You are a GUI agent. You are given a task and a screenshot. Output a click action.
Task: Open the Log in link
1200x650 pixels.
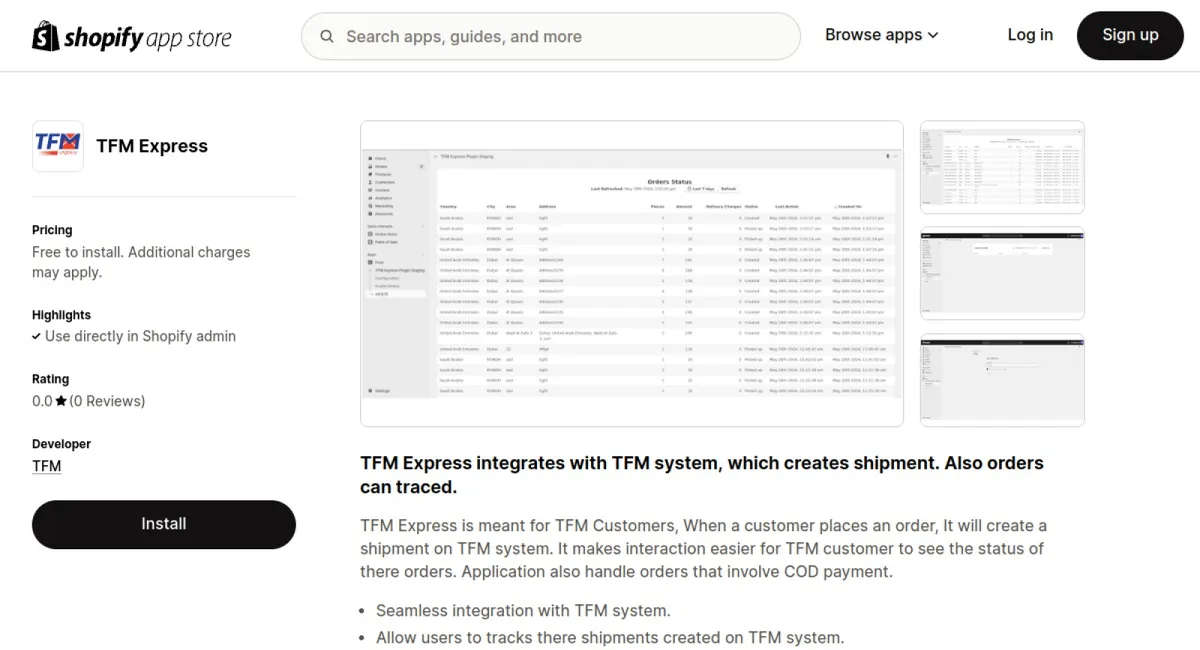pyautogui.click(x=1030, y=35)
